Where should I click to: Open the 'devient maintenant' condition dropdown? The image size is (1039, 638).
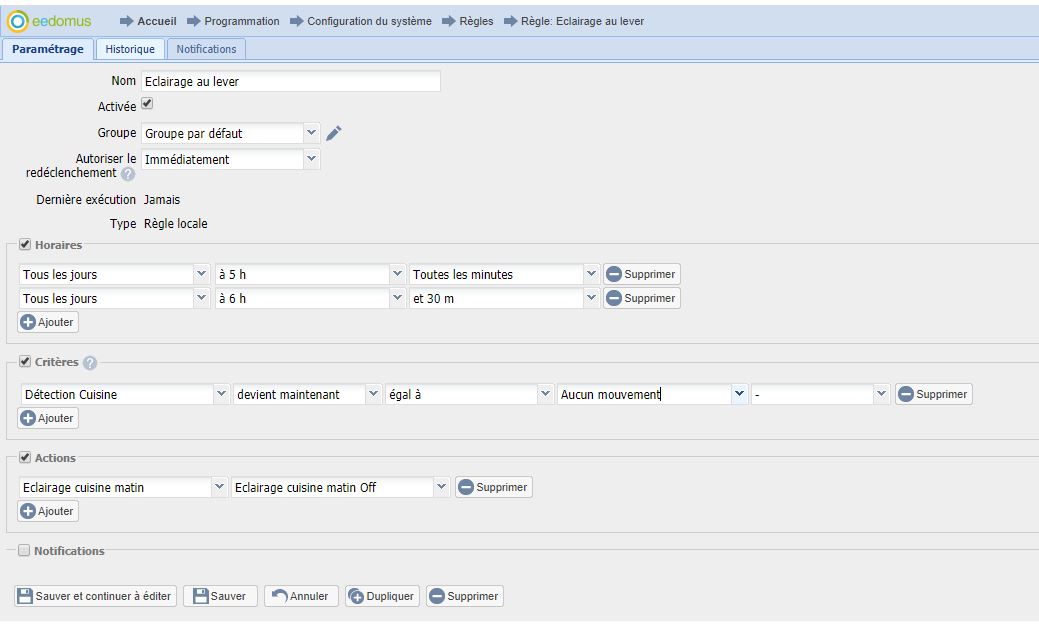(x=374, y=394)
